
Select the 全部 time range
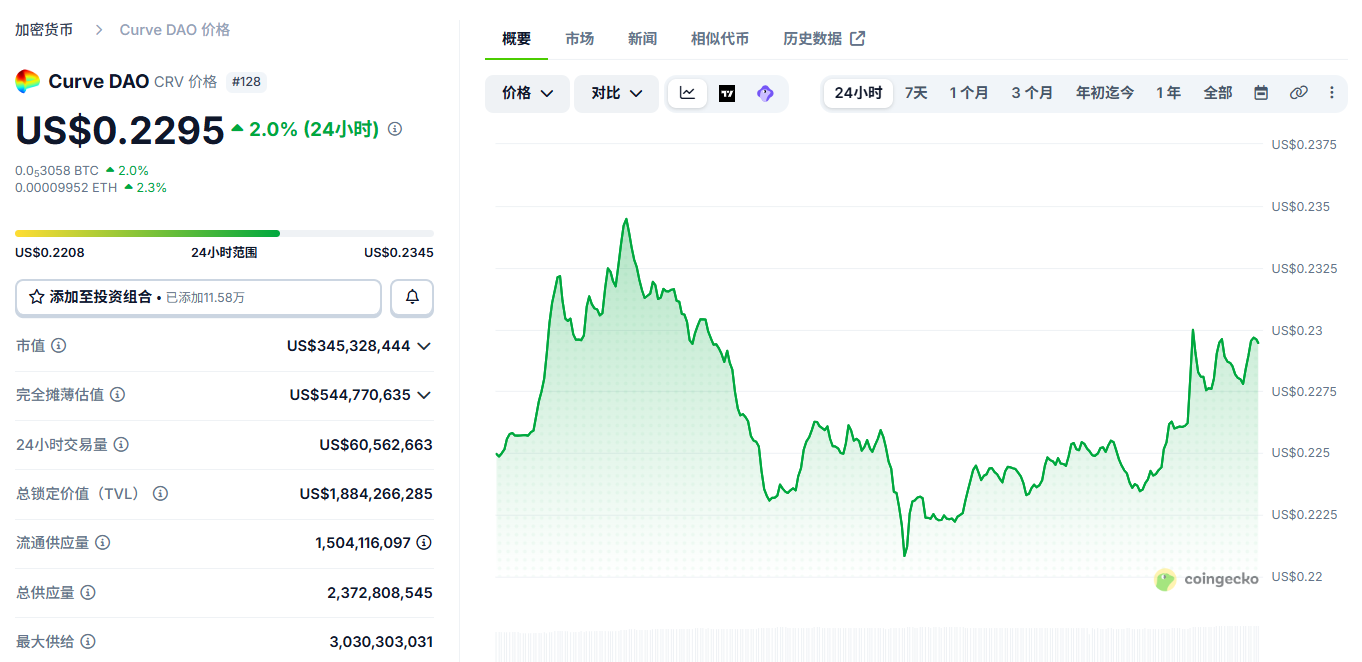[x=1218, y=93]
